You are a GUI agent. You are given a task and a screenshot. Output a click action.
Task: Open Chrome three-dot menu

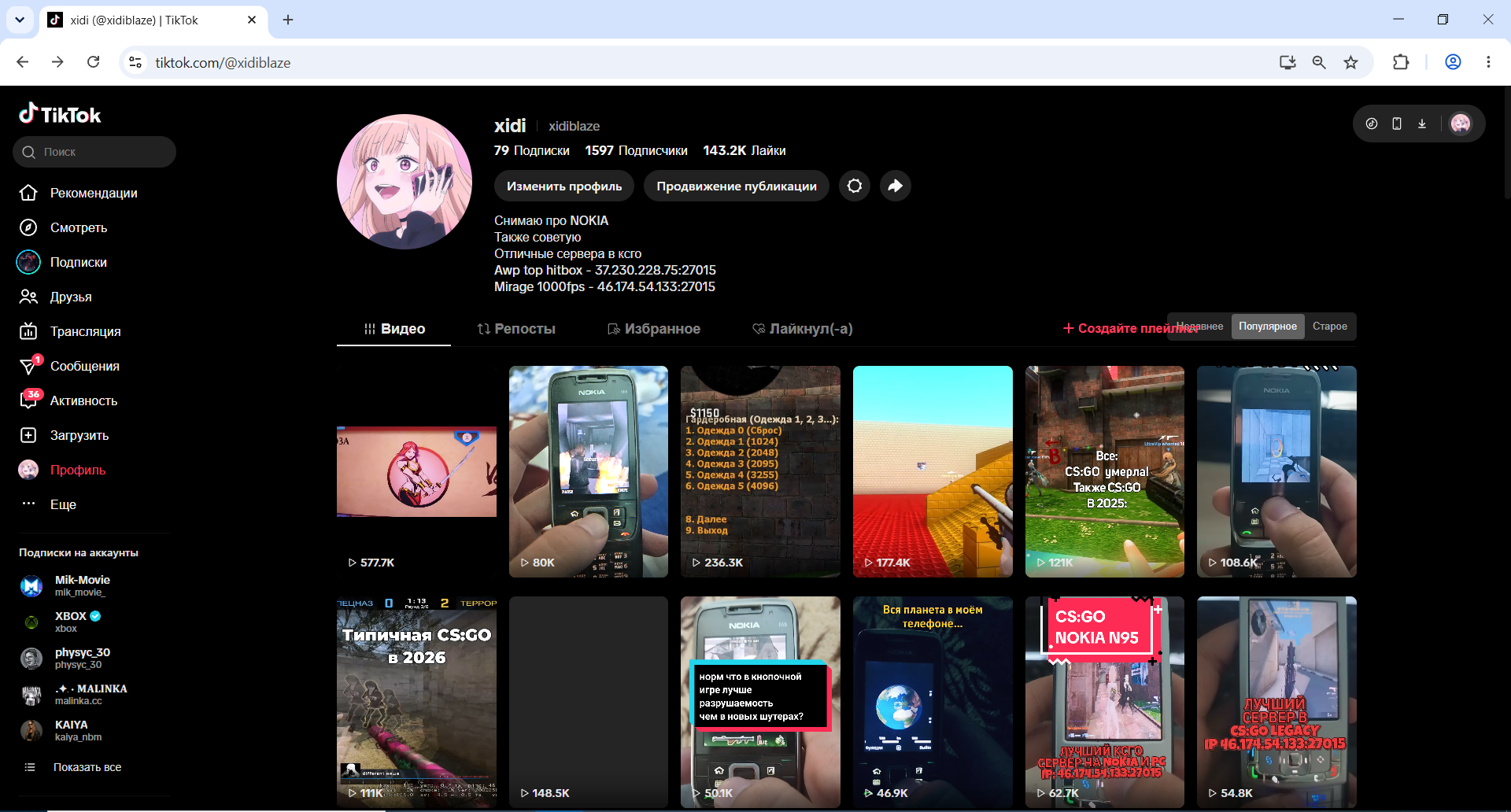1488,62
